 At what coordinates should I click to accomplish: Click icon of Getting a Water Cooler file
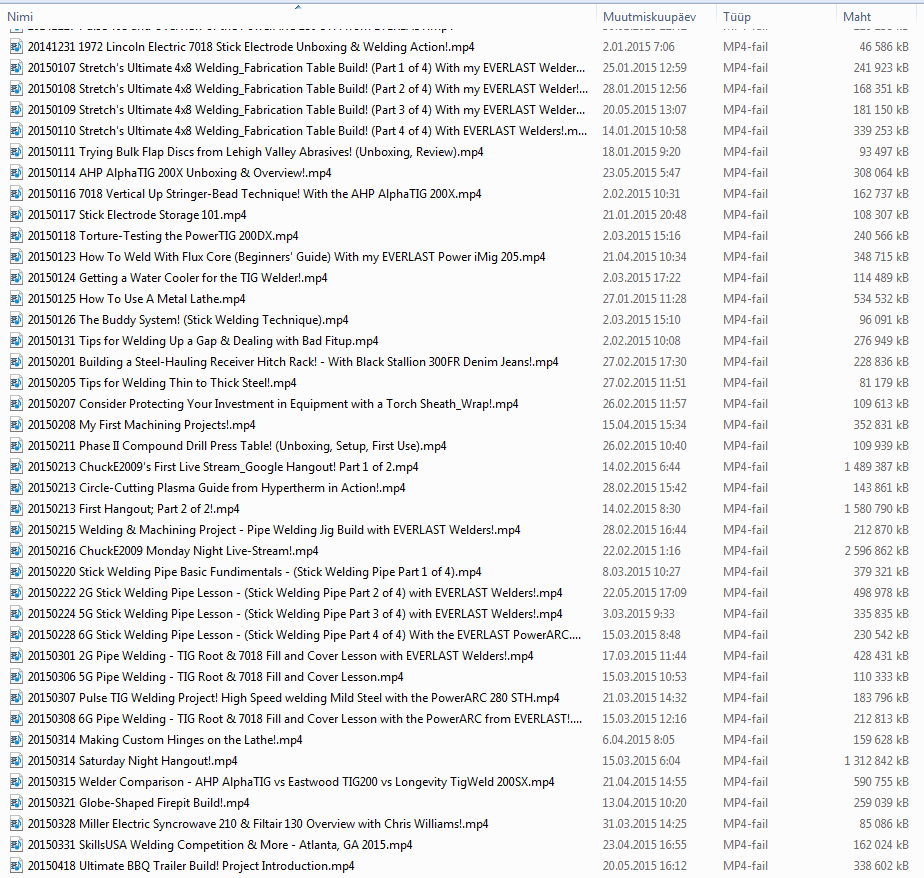[16, 278]
